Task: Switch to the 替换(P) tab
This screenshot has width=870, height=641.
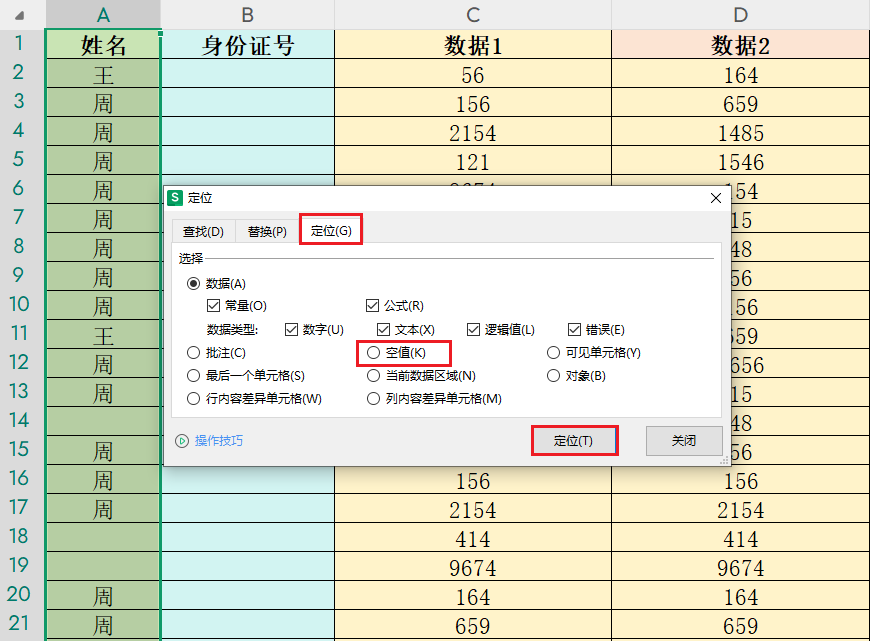Action: pyautogui.click(x=265, y=231)
